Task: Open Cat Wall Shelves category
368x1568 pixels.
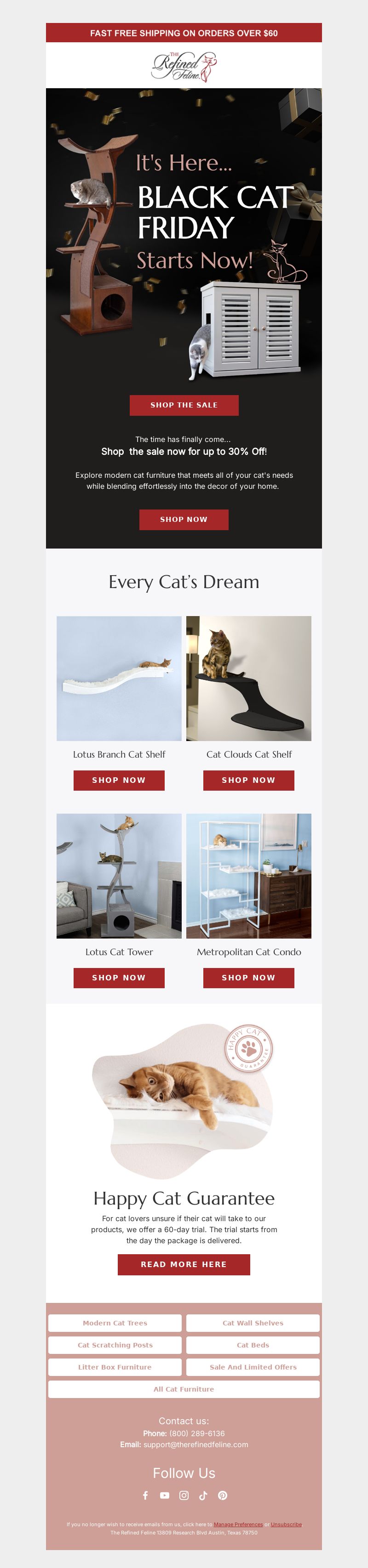Action: [253, 1323]
